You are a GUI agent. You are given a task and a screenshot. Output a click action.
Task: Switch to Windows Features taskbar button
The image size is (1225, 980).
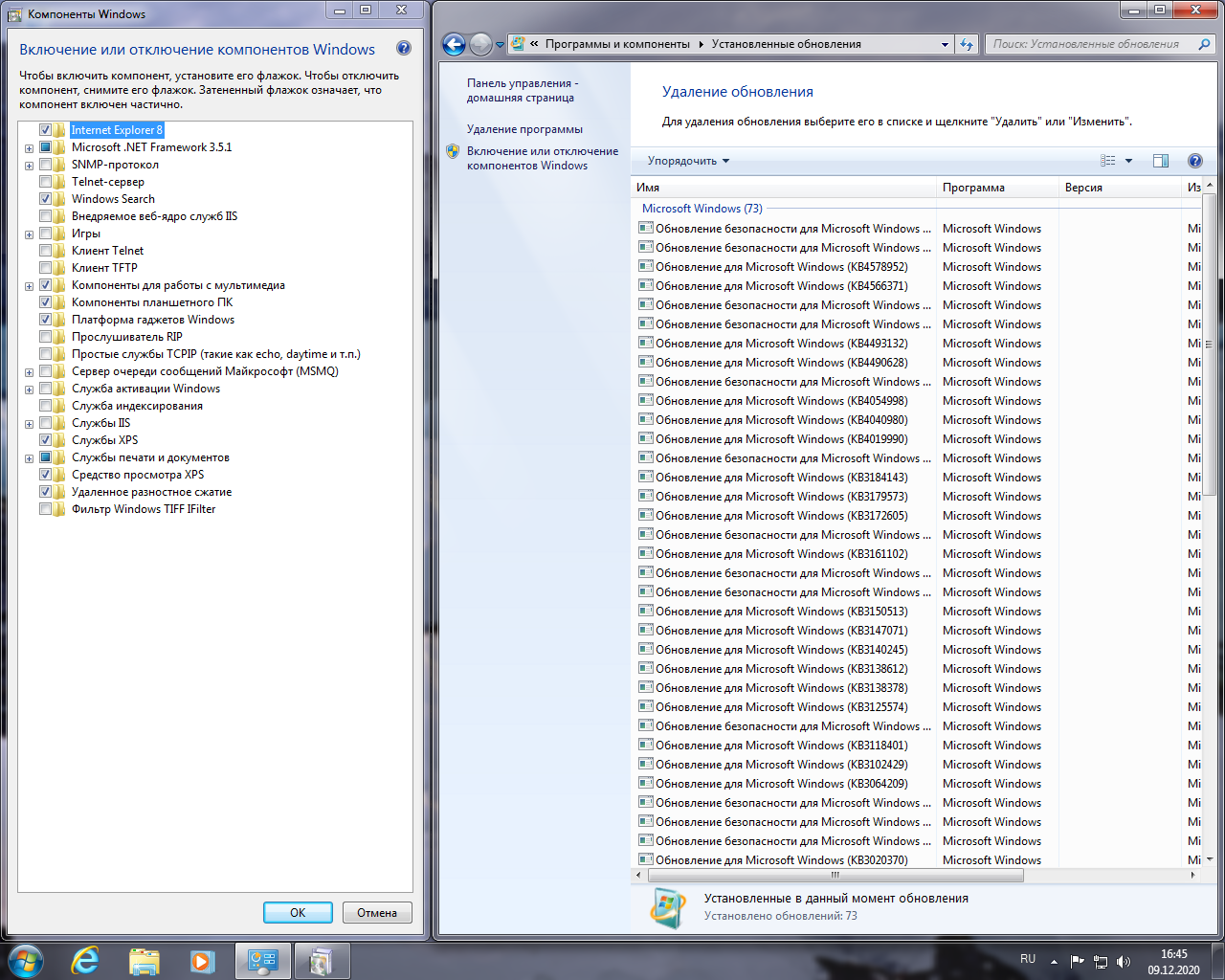point(322,961)
